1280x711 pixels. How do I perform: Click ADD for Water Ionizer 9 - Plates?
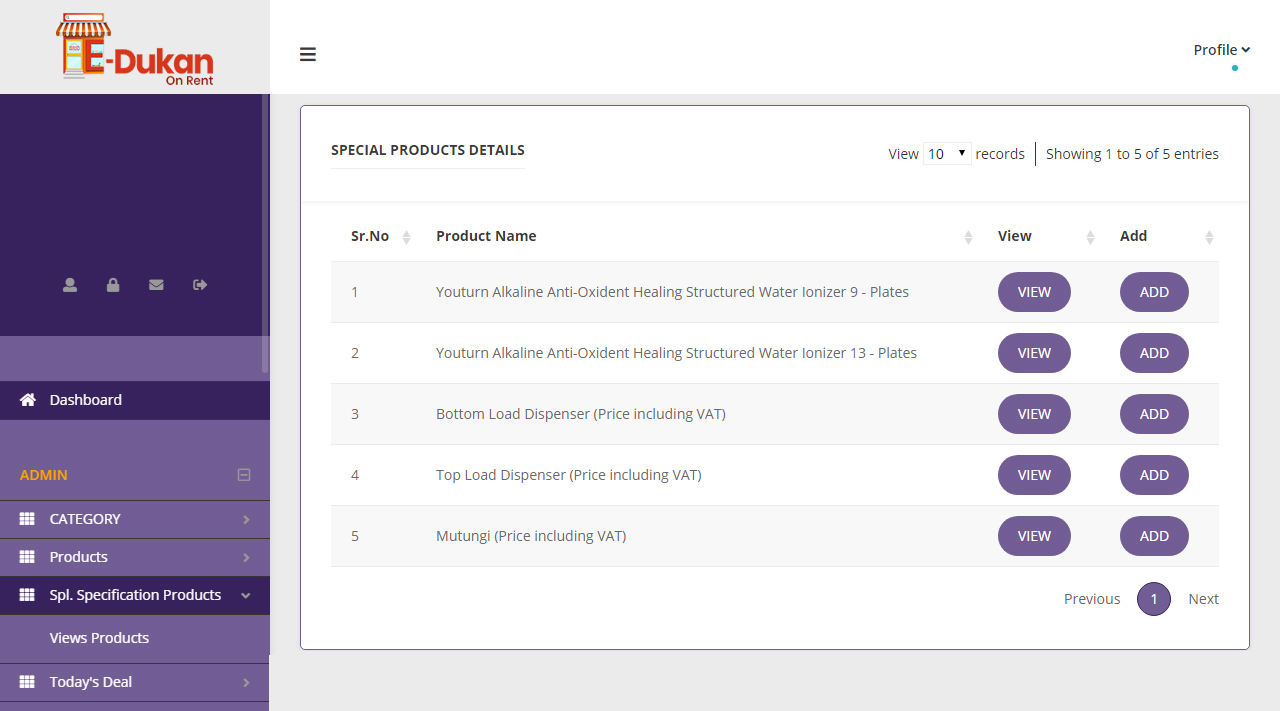tap(1154, 292)
